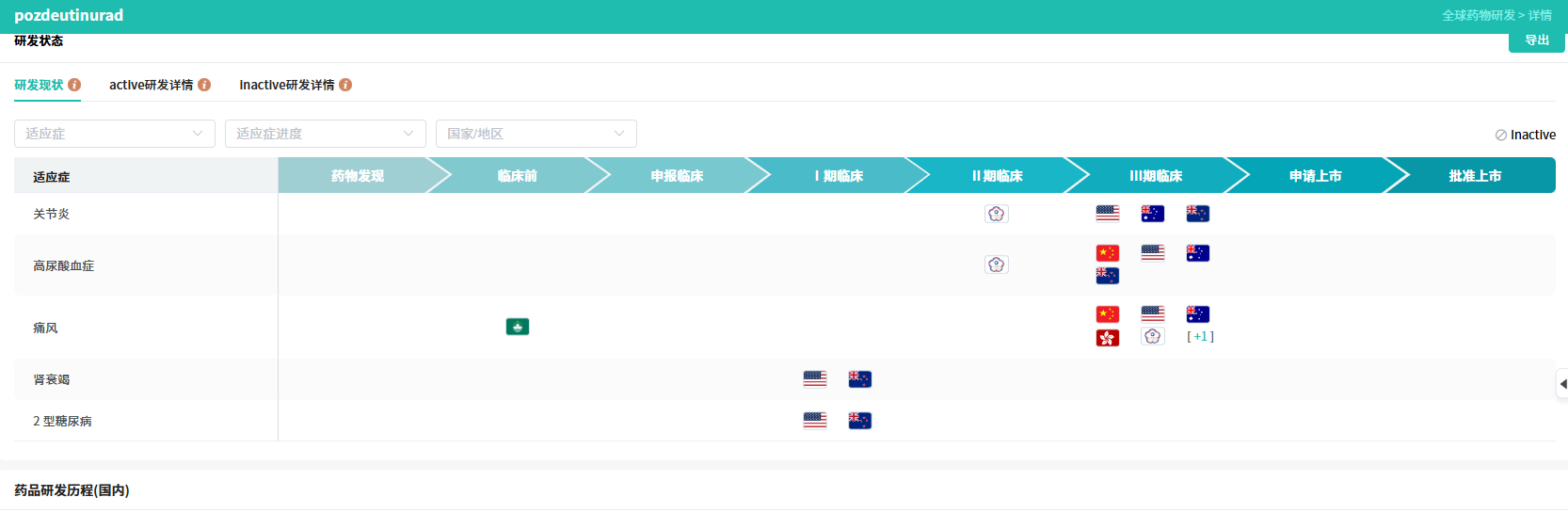
Task: Open the 适应症进度 dropdown
Action: point(326,134)
